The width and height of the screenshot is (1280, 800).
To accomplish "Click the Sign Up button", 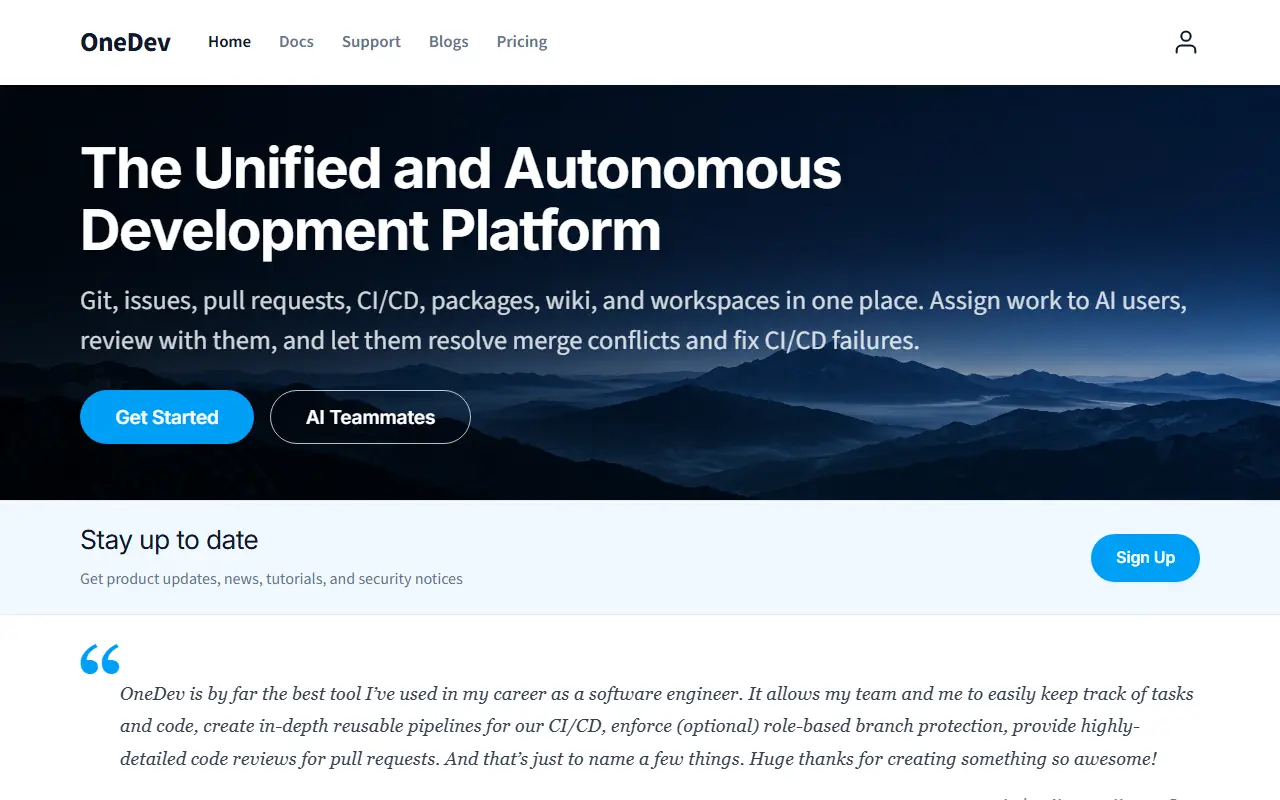I will tap(1145, 558).
